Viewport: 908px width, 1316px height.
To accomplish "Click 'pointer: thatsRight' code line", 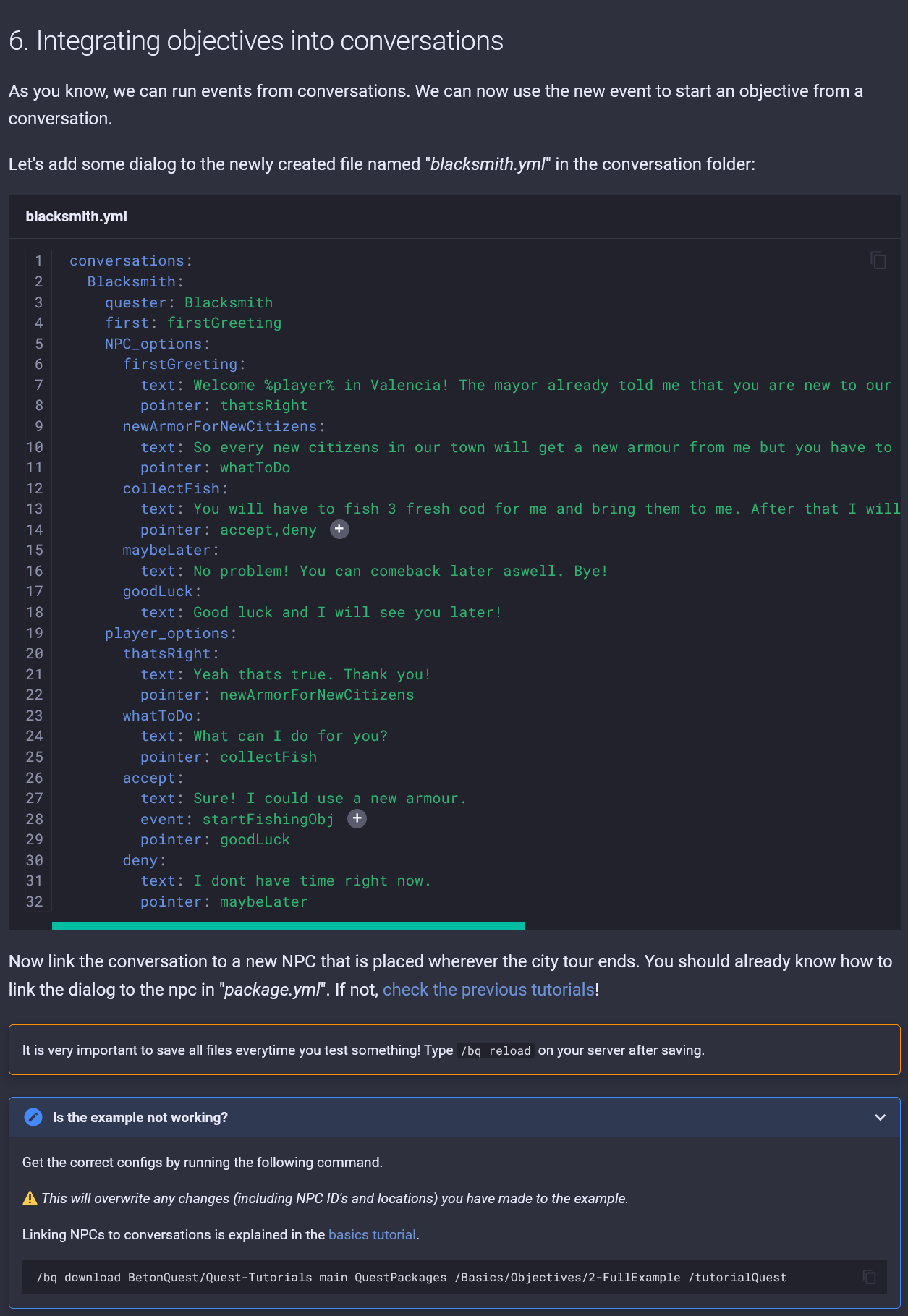I will tap(224, 405).
